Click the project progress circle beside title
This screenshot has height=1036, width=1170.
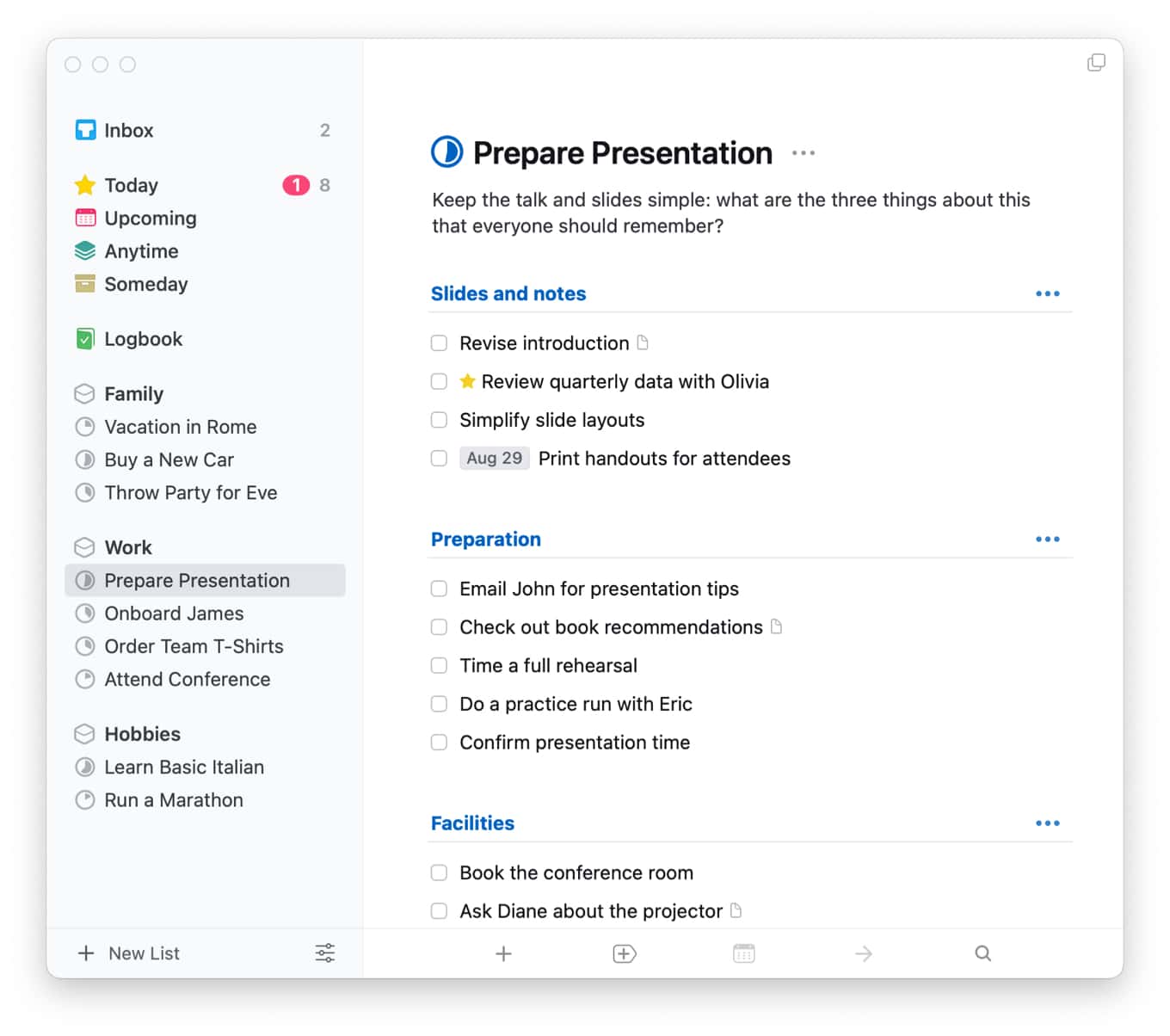pyautogui.click(x=447, y=152)
